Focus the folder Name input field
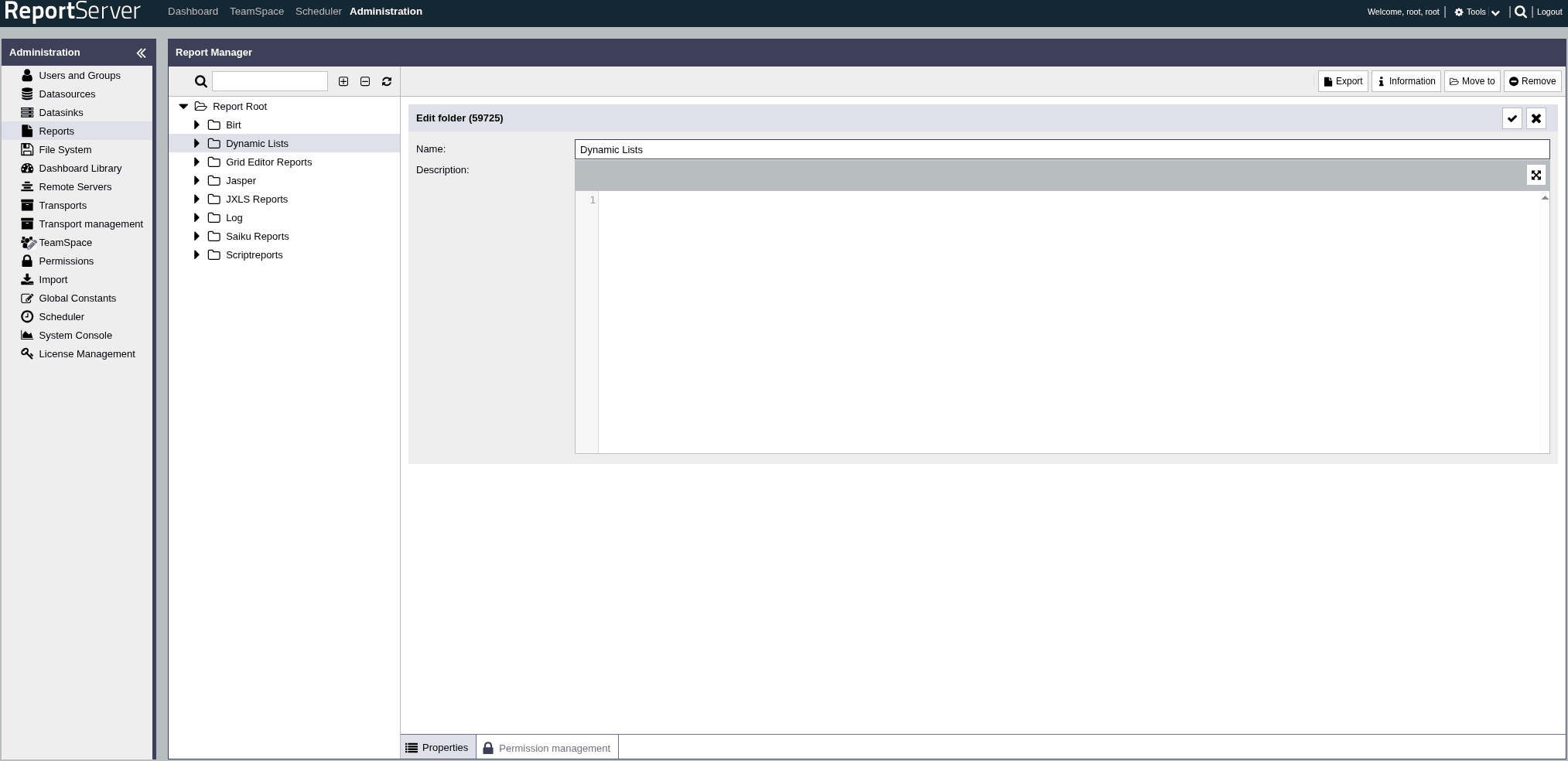 click(1061, 149)
